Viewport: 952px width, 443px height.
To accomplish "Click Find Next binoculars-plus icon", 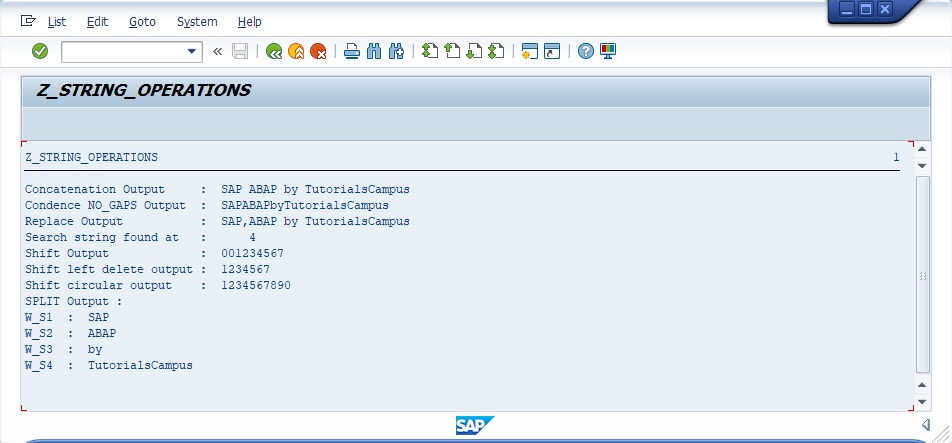I will point(396,51).
